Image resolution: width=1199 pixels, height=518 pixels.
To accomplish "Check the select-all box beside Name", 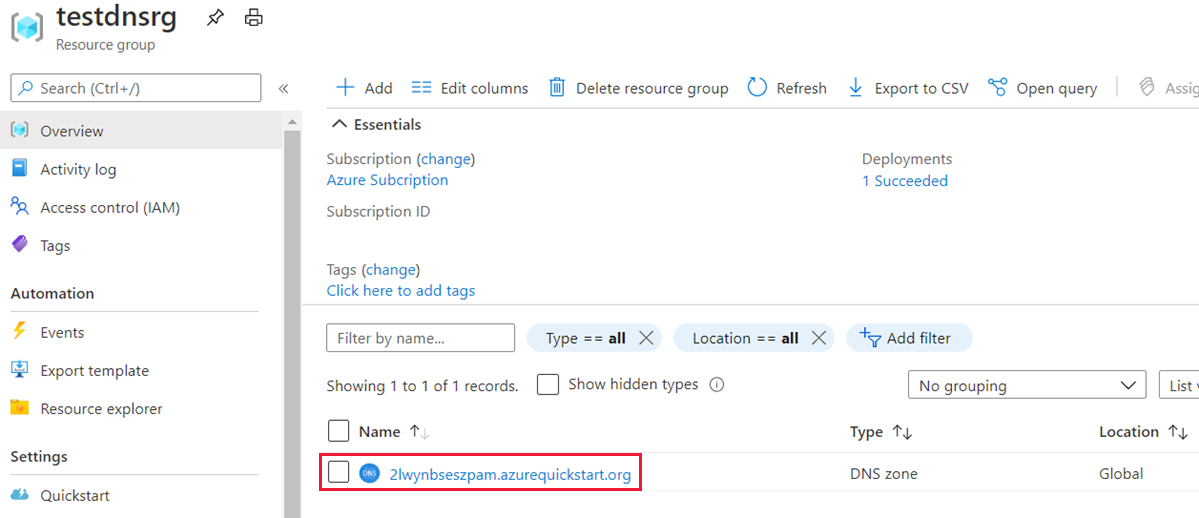I will click(x=339, y=431).
